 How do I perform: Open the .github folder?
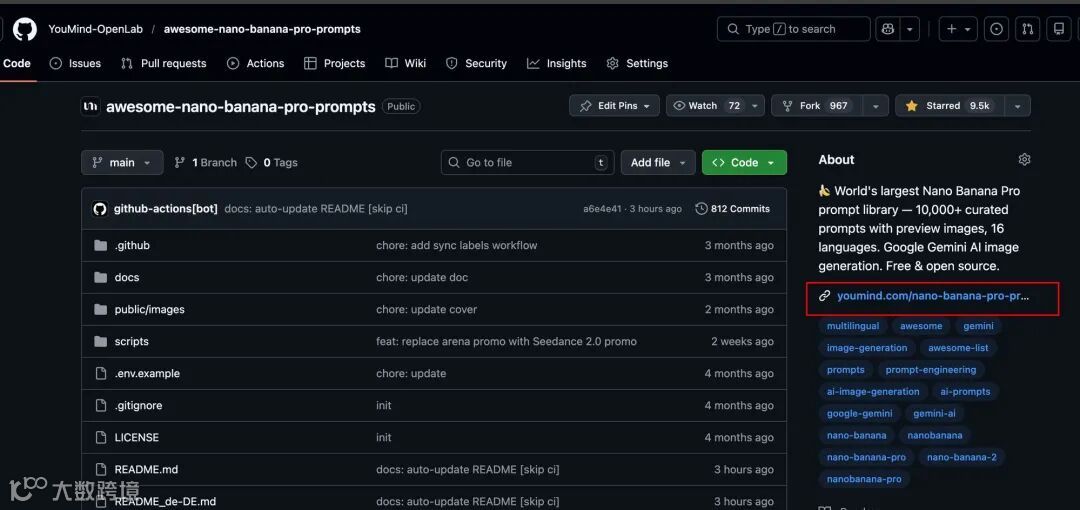click(132, 245)
